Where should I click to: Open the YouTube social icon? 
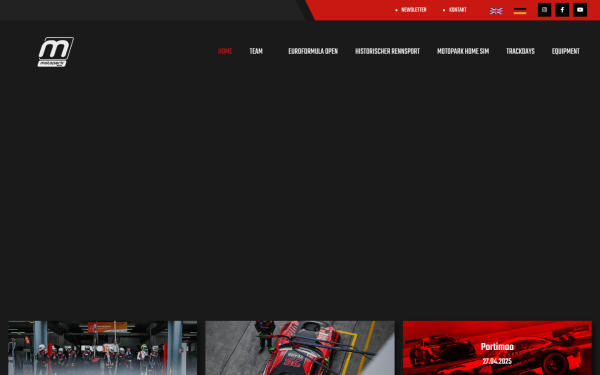click(580, 10)
